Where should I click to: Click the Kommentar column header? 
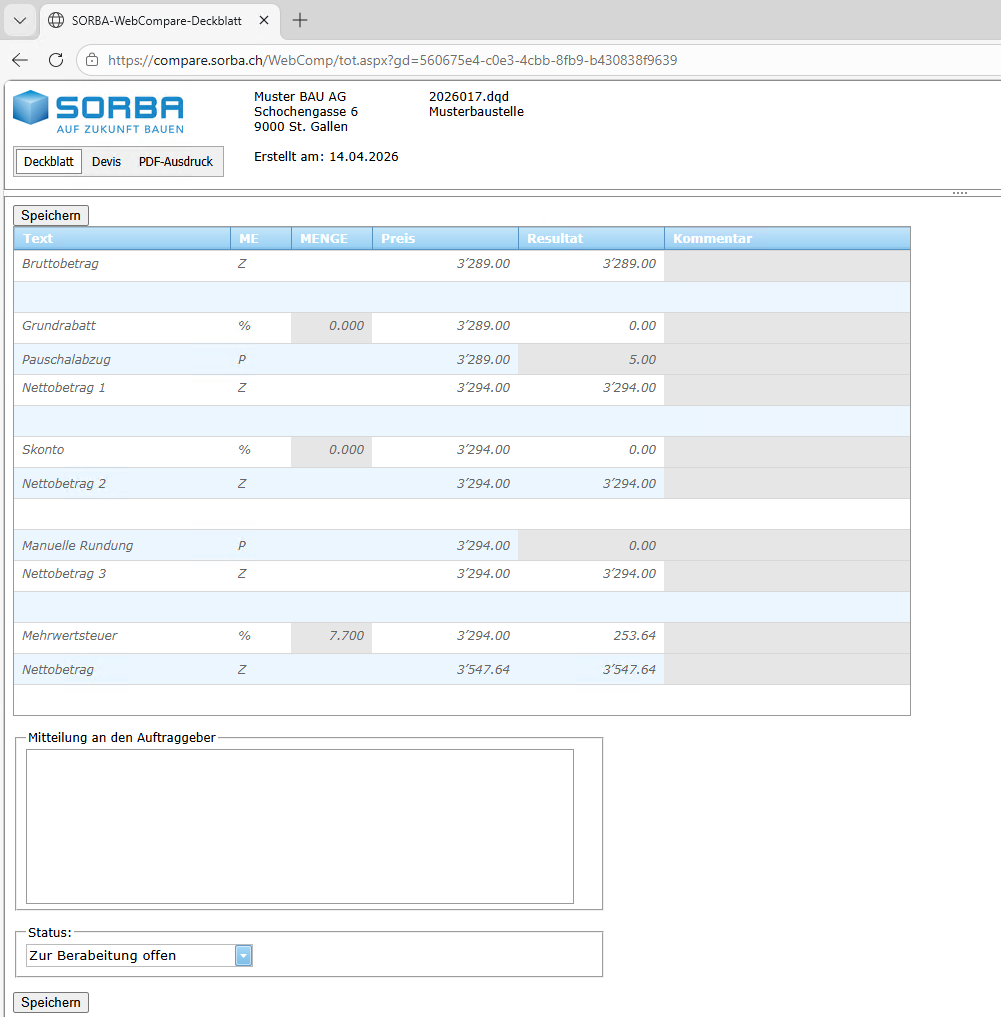point(787,239)
